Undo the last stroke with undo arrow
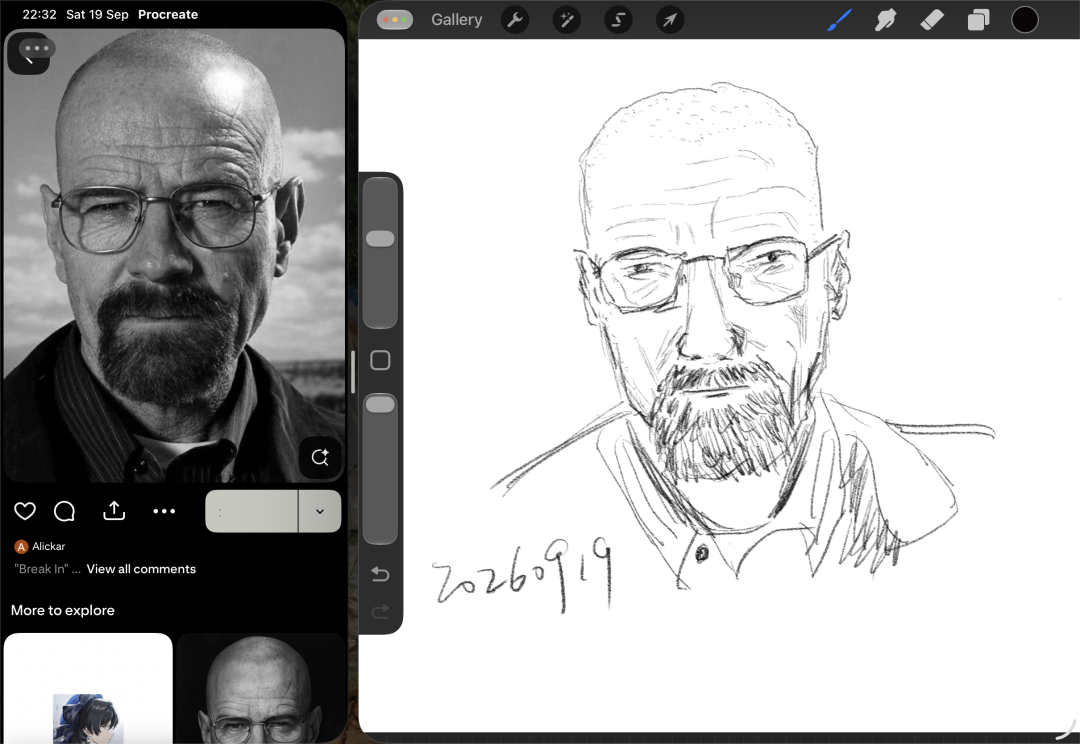 (x=380, y=573)
